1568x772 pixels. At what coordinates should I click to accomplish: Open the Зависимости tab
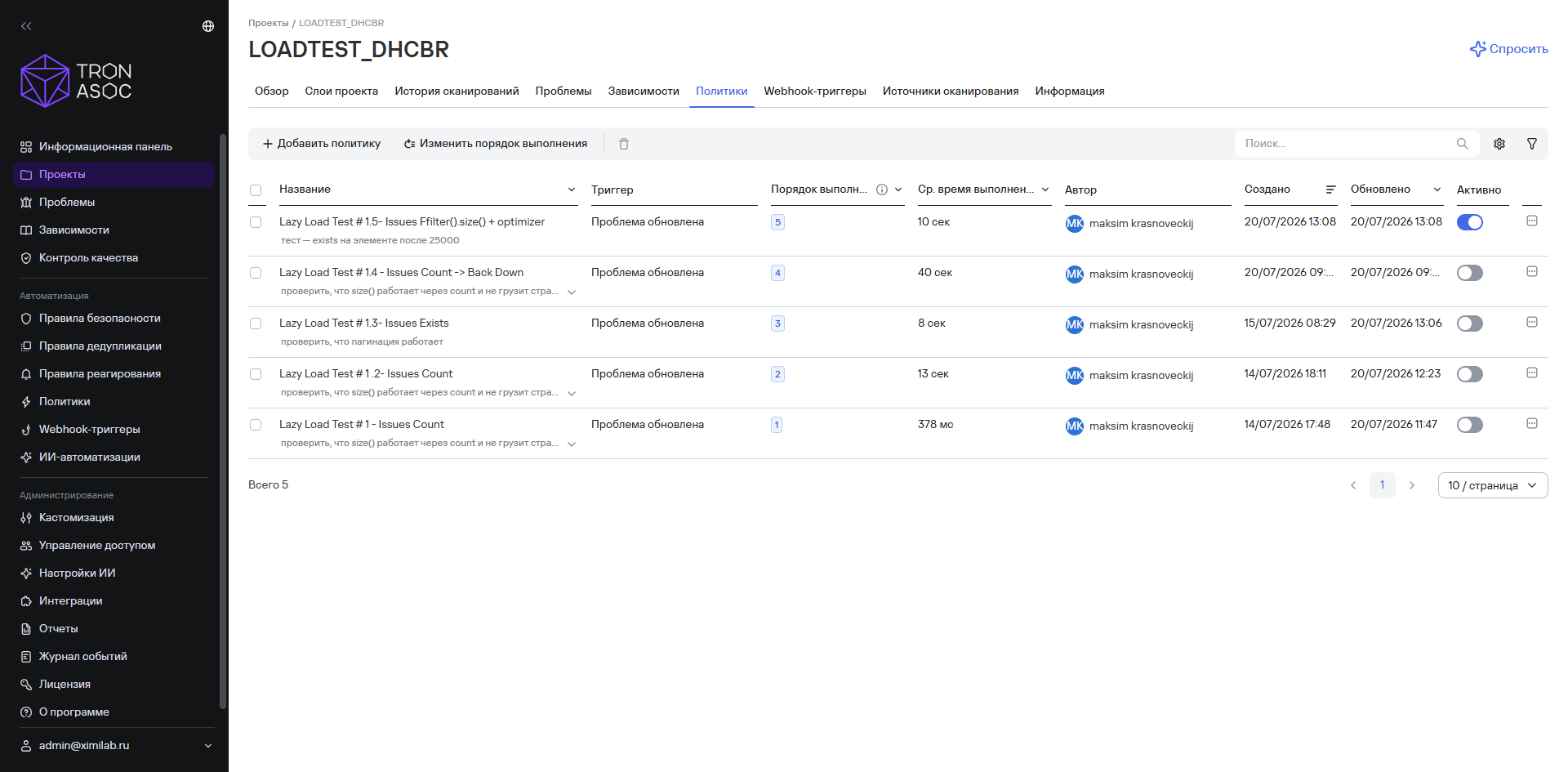pyautogui.click(x=644, y=91)
